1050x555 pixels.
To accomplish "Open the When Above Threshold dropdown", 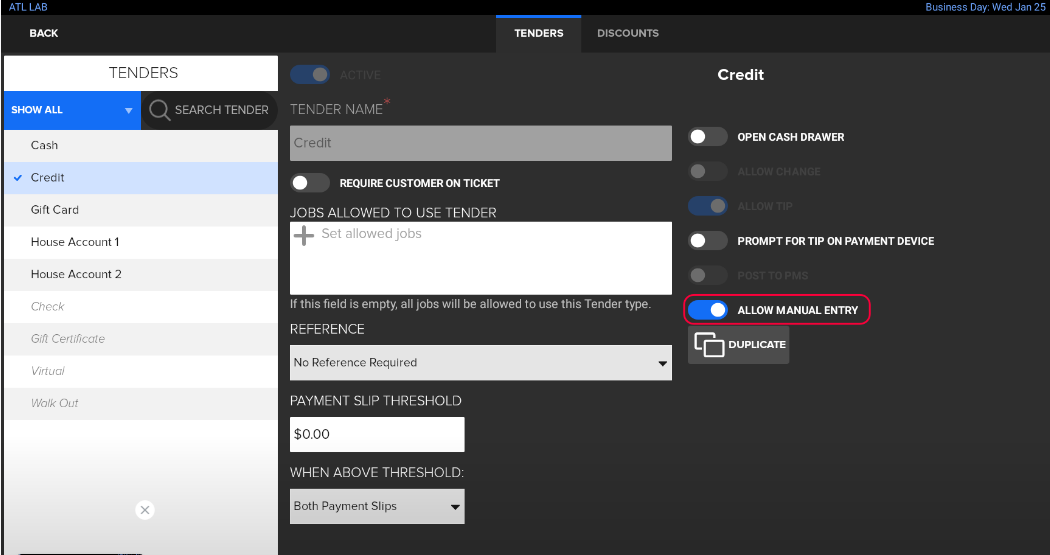I will tap(377, 506).
